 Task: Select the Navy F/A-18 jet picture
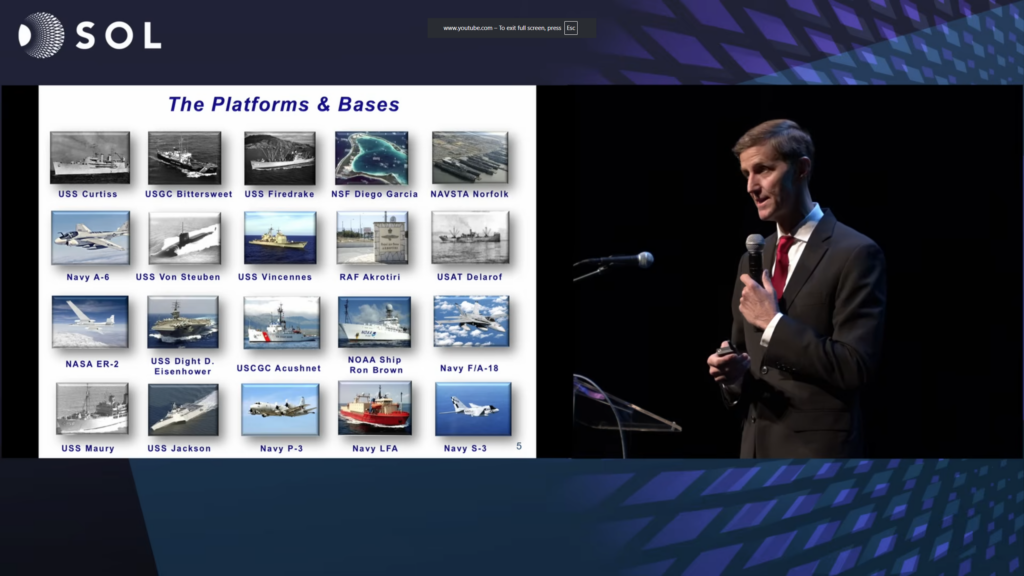(x=471, y=322)
